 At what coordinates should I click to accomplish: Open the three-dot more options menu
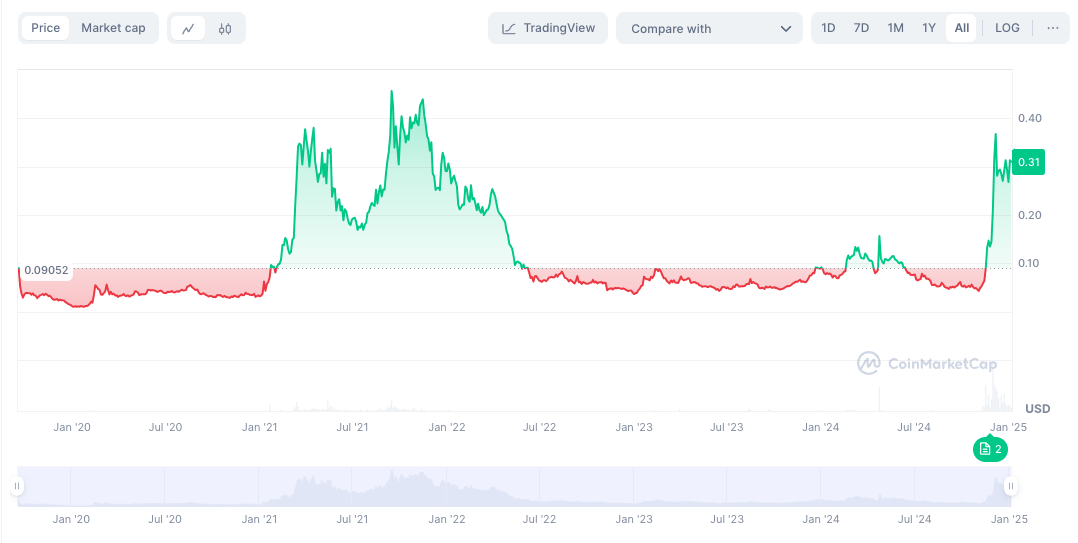(x=1052, y=28)
